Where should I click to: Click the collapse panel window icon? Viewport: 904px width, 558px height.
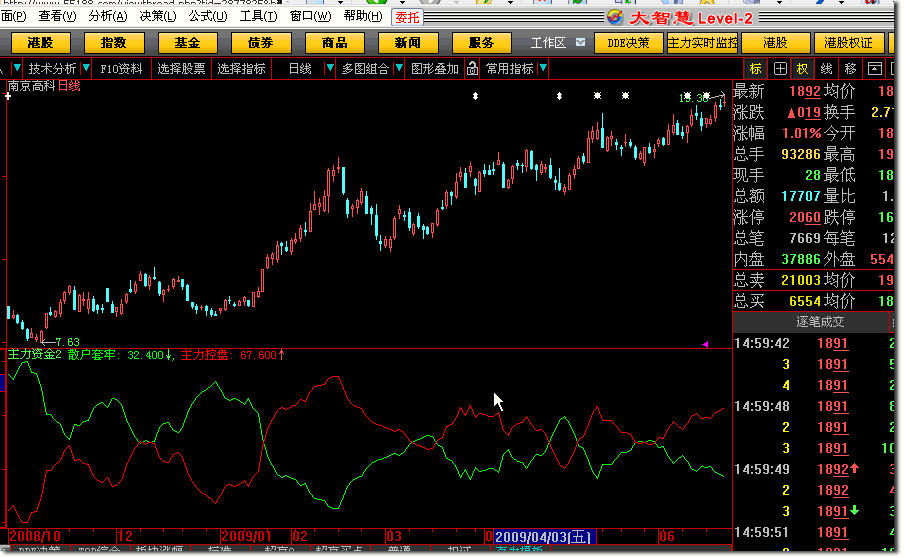click(875, 69)
